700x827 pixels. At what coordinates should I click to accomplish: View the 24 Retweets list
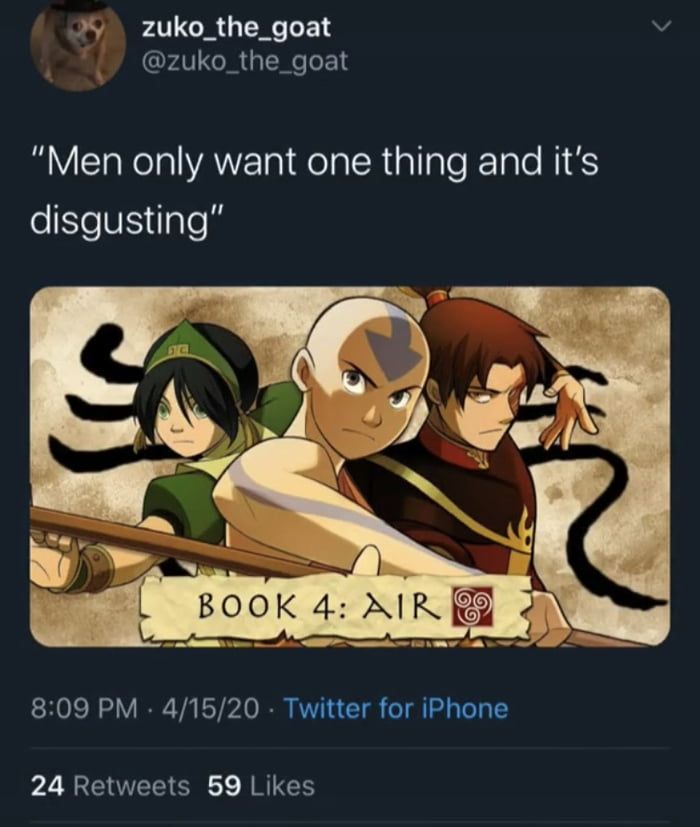point(110,786)
